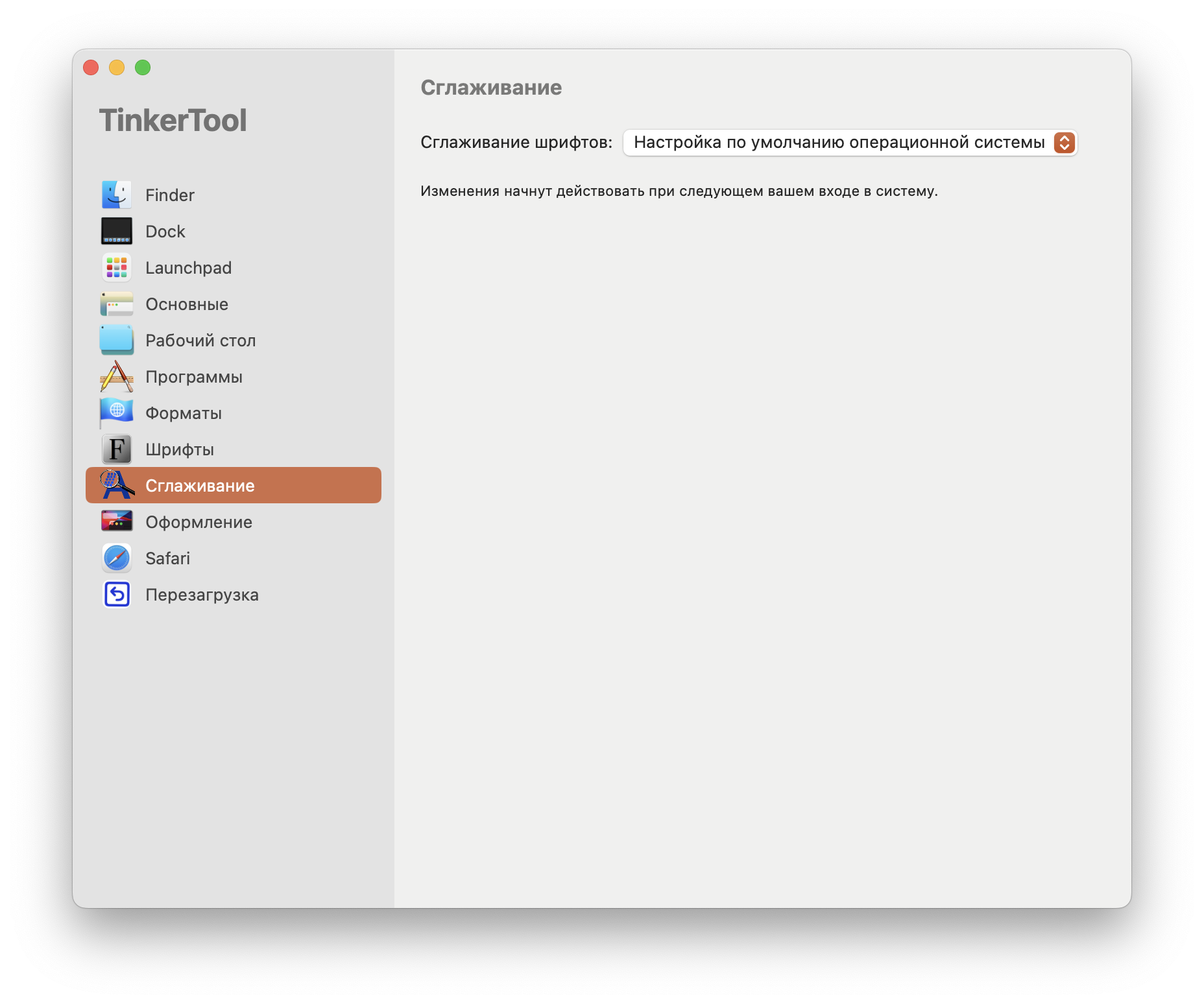Select the Программы pencil-ruler icon
Image resolution: width=1204 pixels, height=1004 pixels.
pos(117,376)
